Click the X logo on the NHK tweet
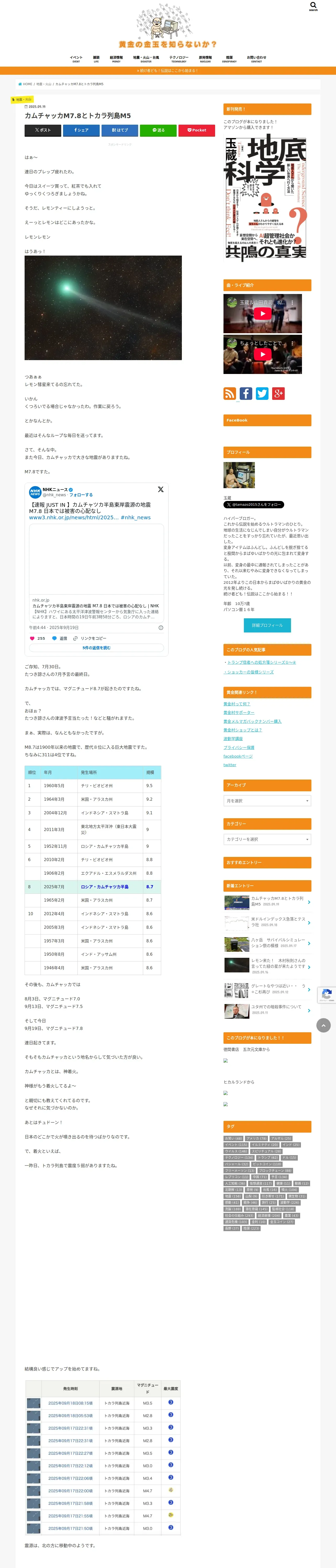This screenshot has height=1568, width=336. pyautogui.click(x=160, y=489)
